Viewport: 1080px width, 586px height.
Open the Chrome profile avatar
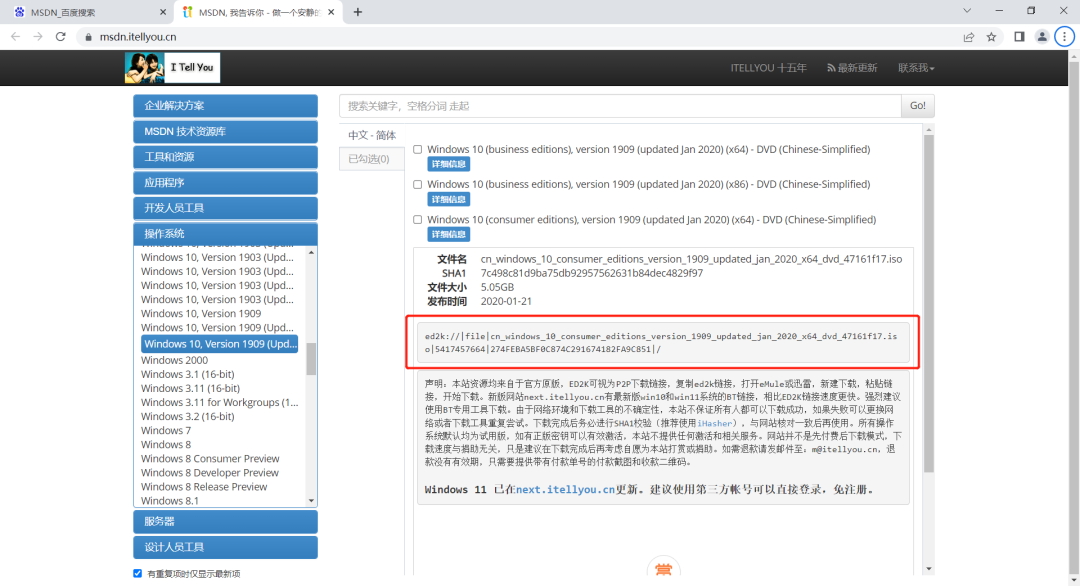click(1042, 37)
